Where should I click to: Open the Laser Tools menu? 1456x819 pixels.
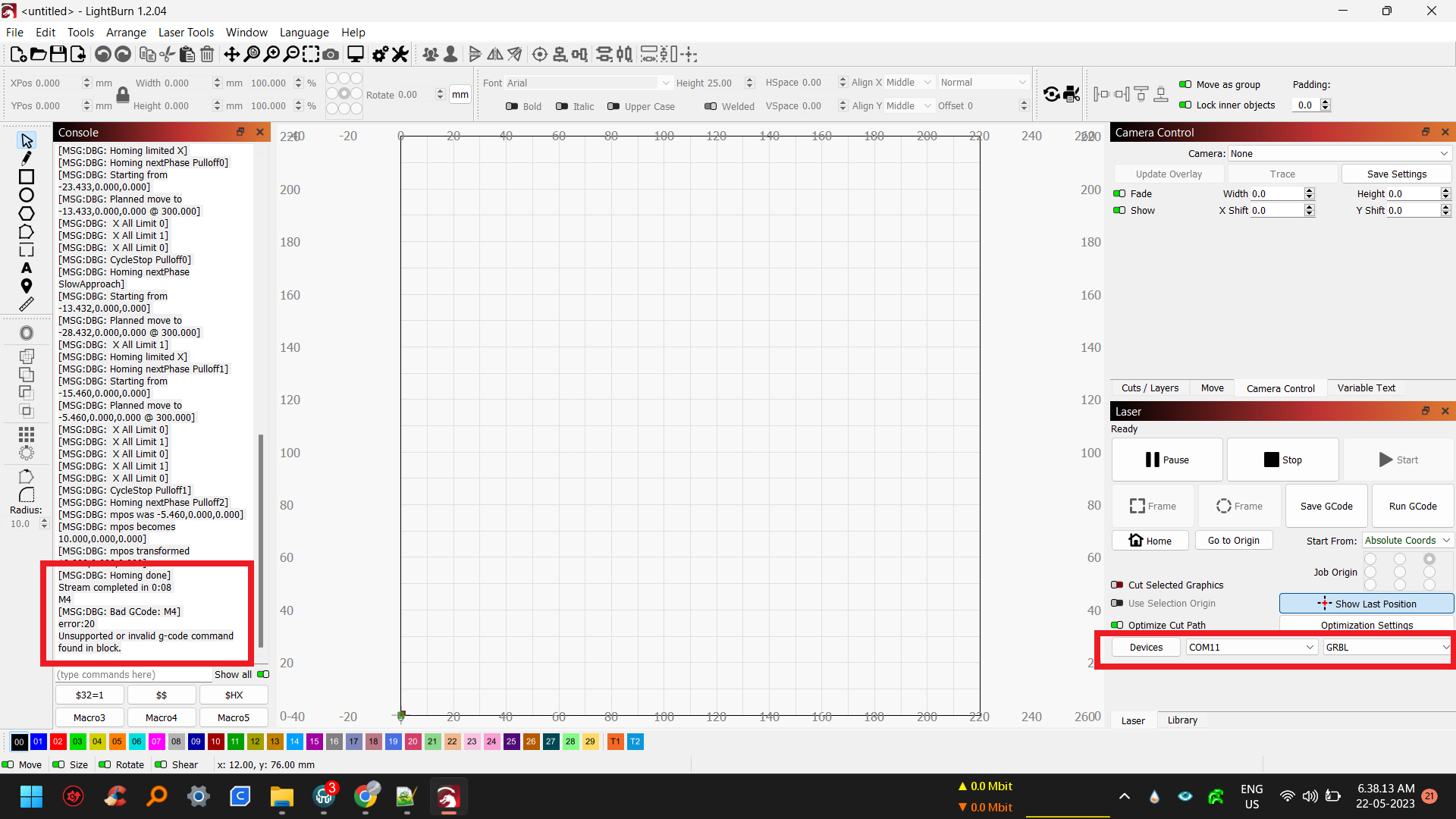pos(186,32)
